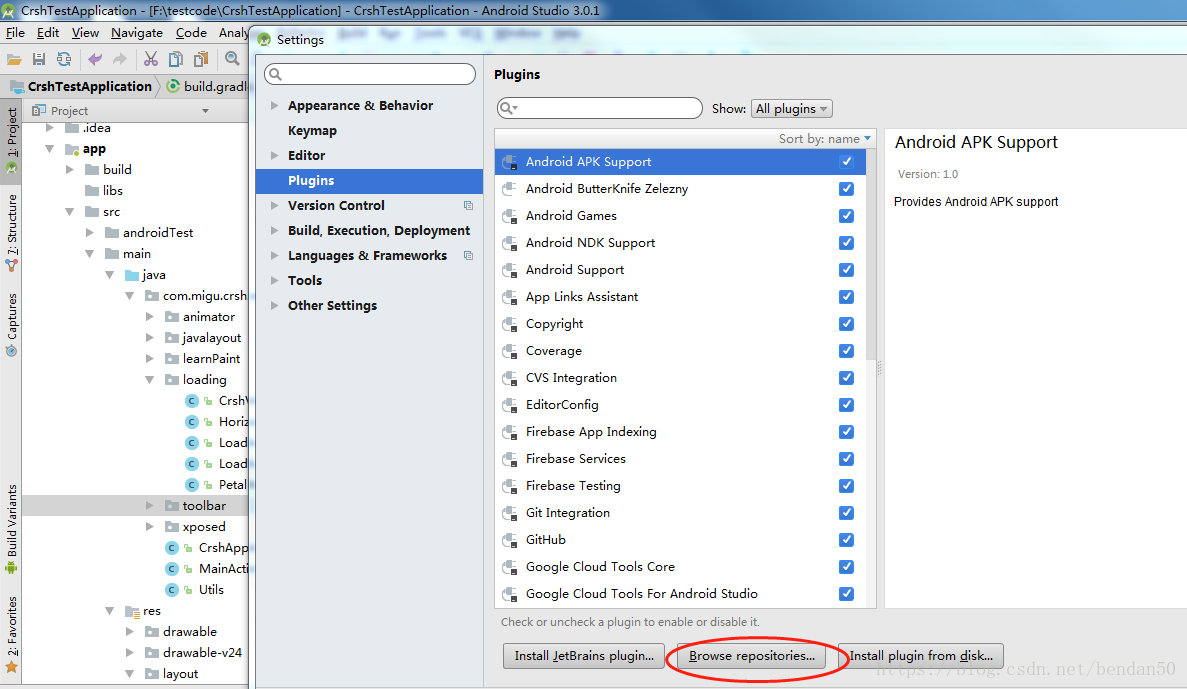Select Keymap in settings list

click(x=312, y=130)
